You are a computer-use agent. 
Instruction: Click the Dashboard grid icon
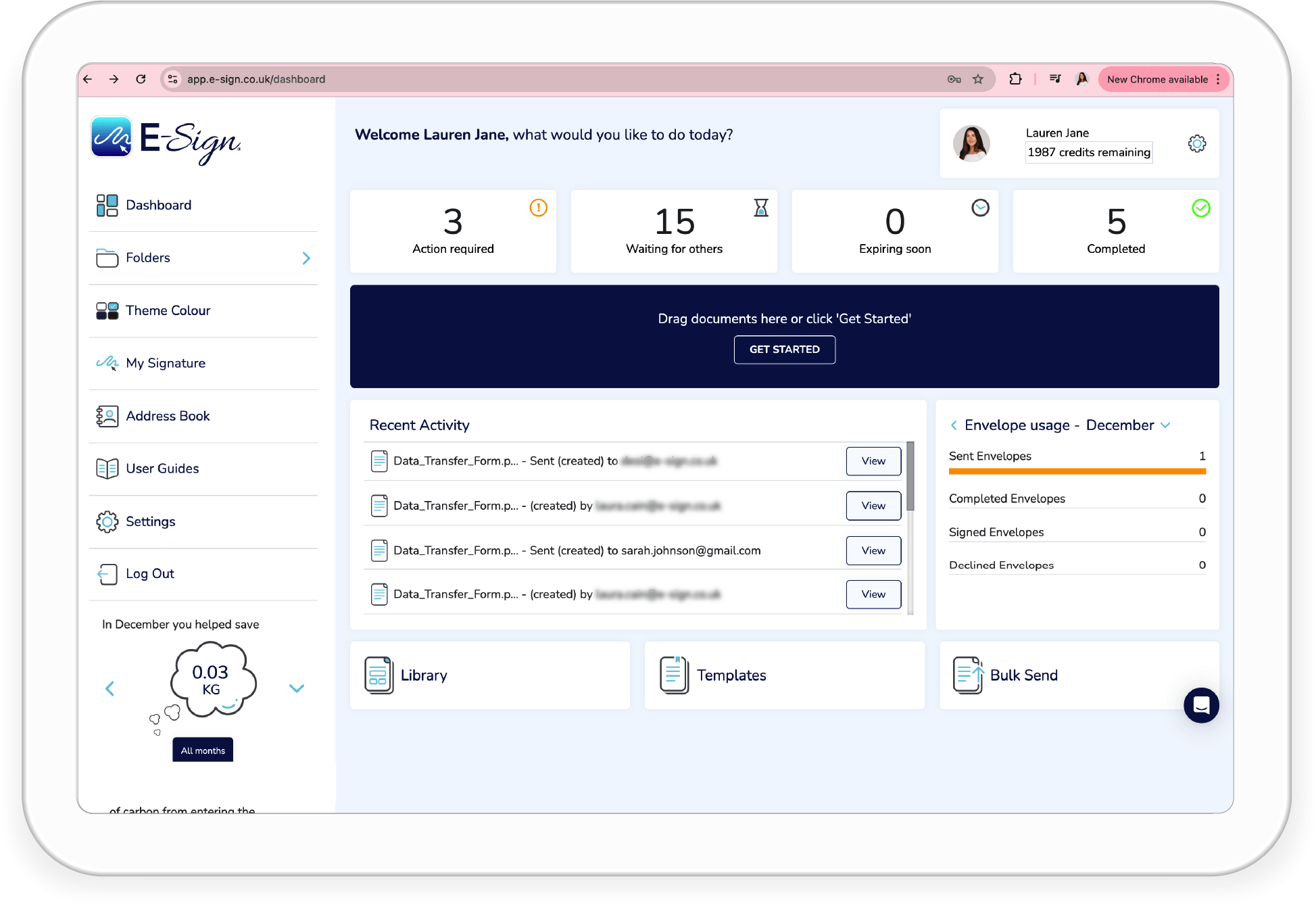pos(107,205)
